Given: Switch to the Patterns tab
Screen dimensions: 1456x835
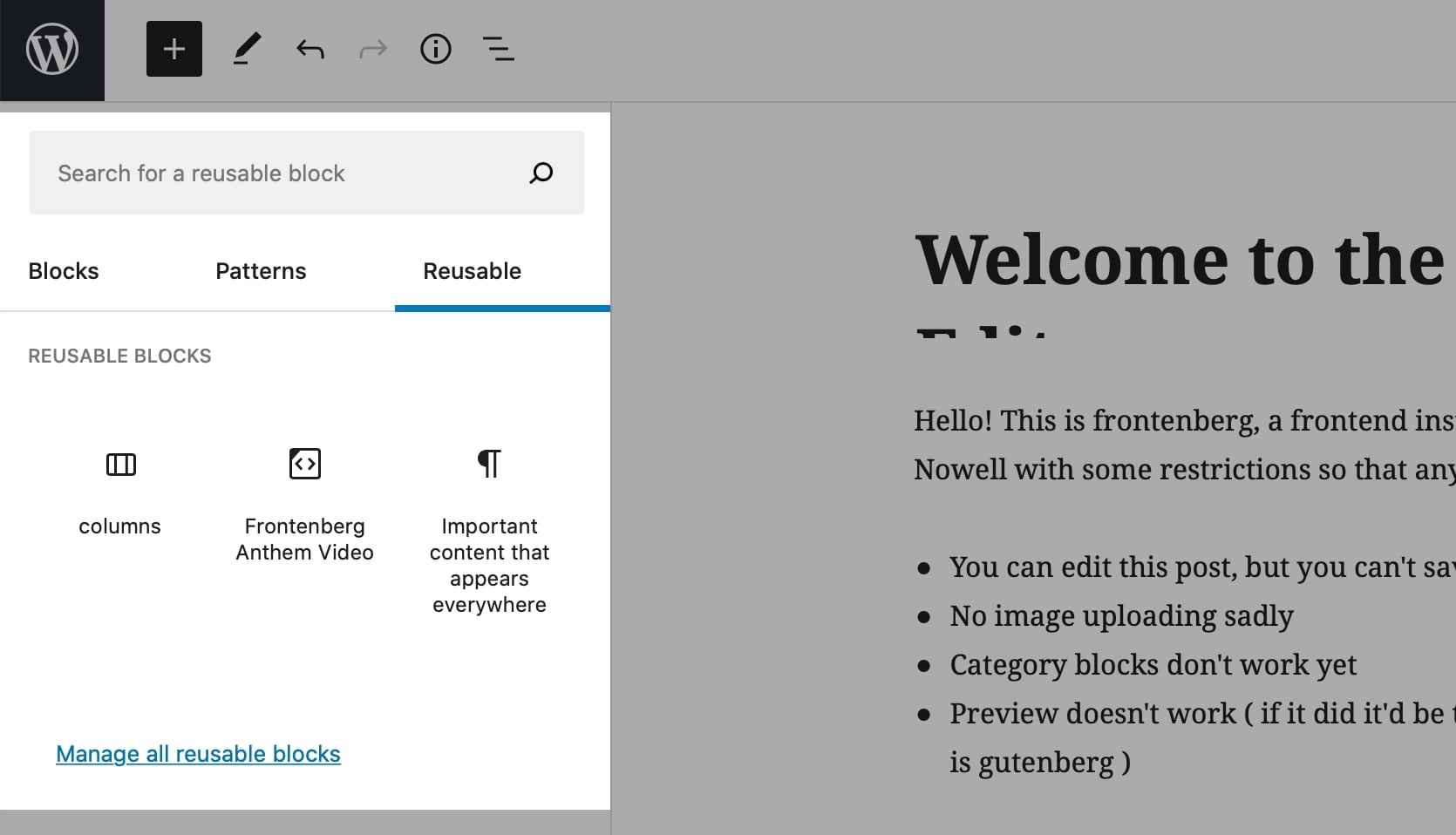Looking at the screenshot, I should pyautogui.click(x=261, y=271).
